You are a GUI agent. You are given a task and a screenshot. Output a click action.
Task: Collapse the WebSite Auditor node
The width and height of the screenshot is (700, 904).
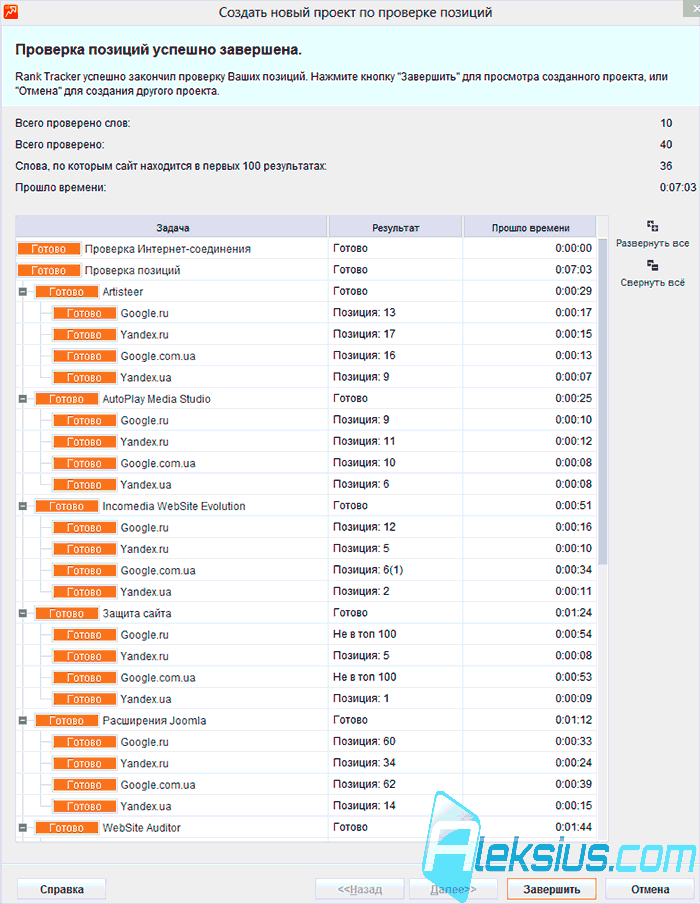click(x=23, y=828)
